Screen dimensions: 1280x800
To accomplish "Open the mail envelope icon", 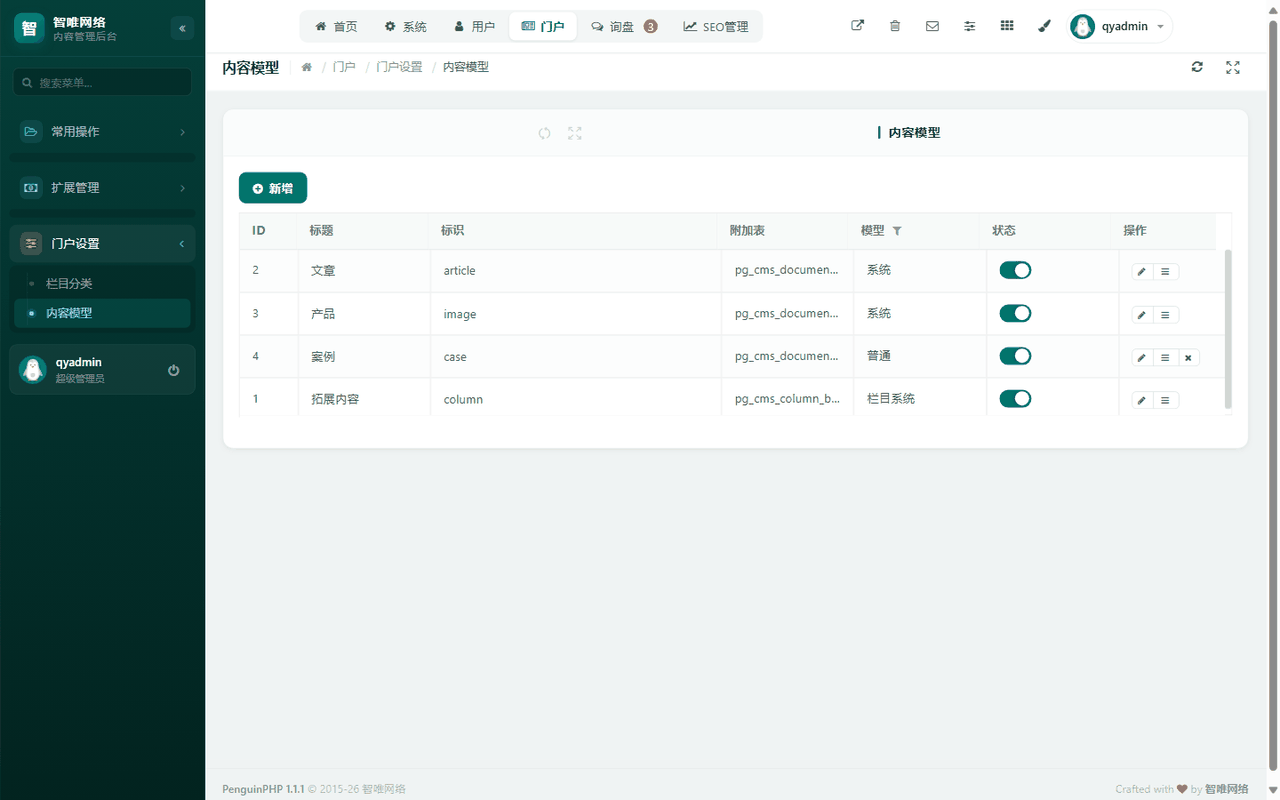I will coord(932,26).
